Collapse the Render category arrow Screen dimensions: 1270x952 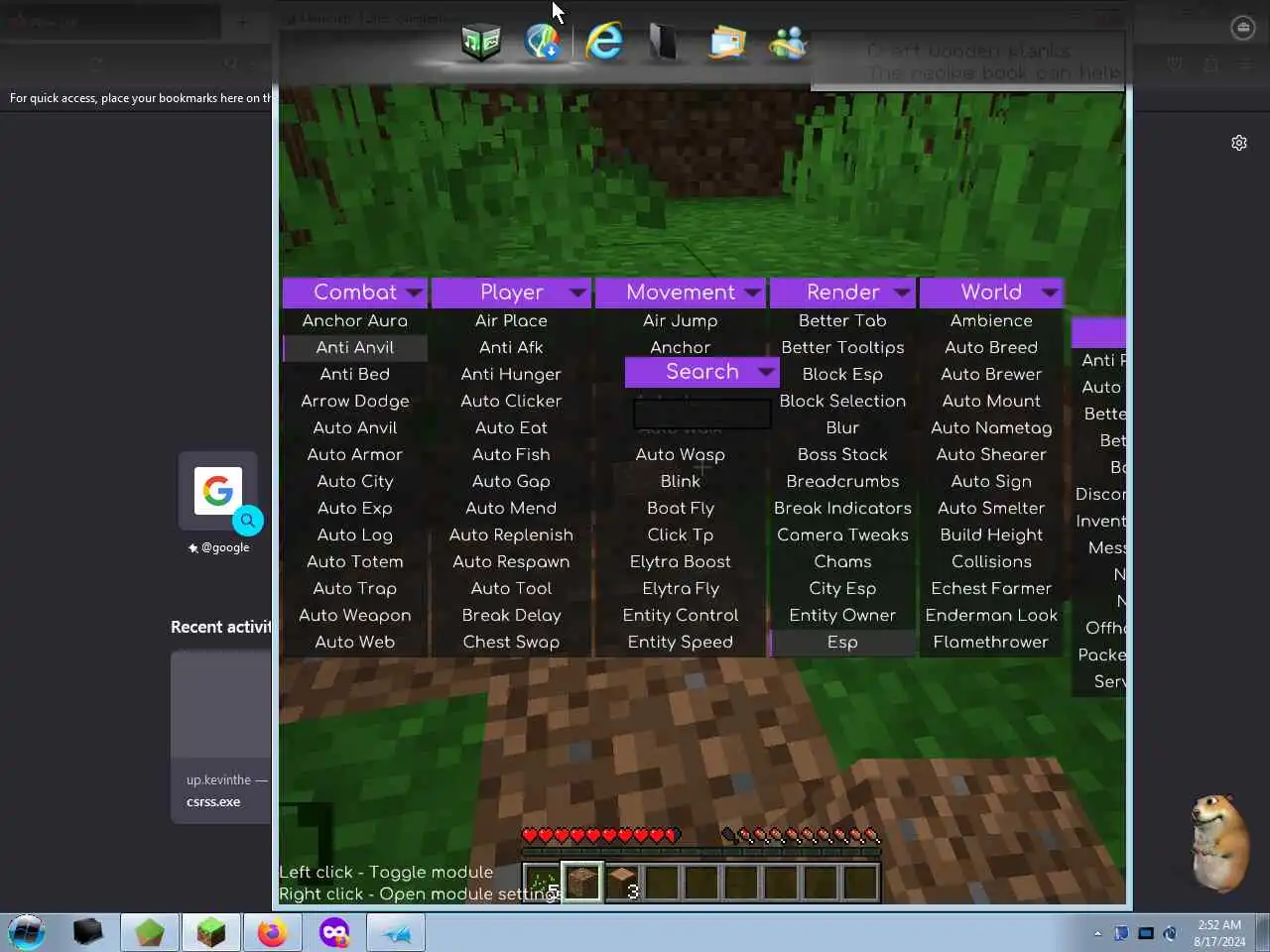click(901, 293)
